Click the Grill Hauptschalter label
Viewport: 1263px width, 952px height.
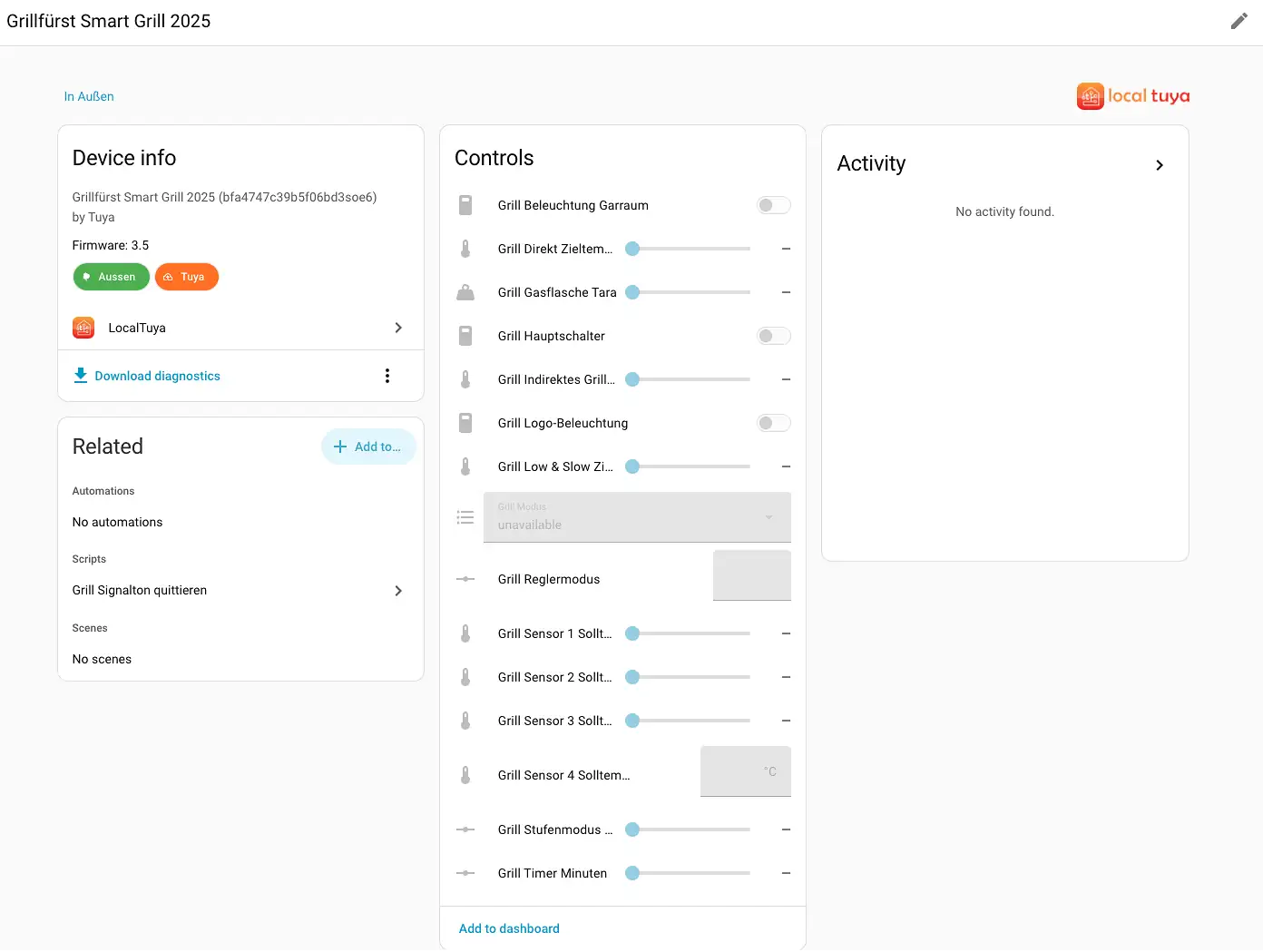(x=552, y=336)
